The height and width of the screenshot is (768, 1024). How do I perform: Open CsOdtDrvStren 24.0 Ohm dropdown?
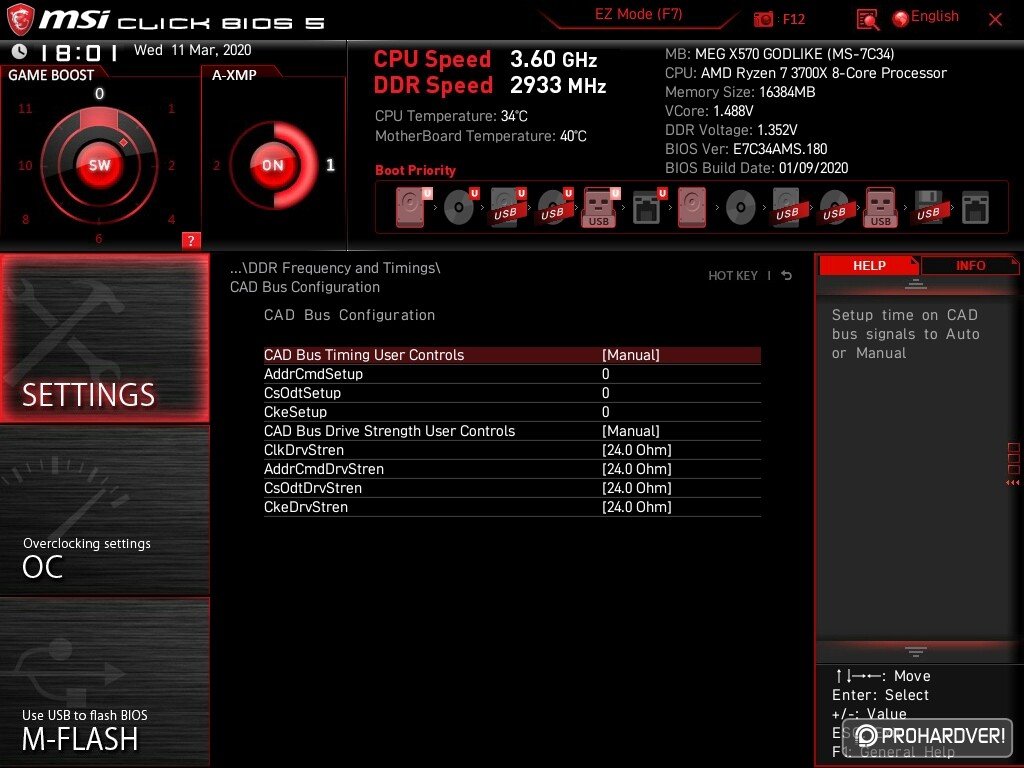click(x=637, y=488)
